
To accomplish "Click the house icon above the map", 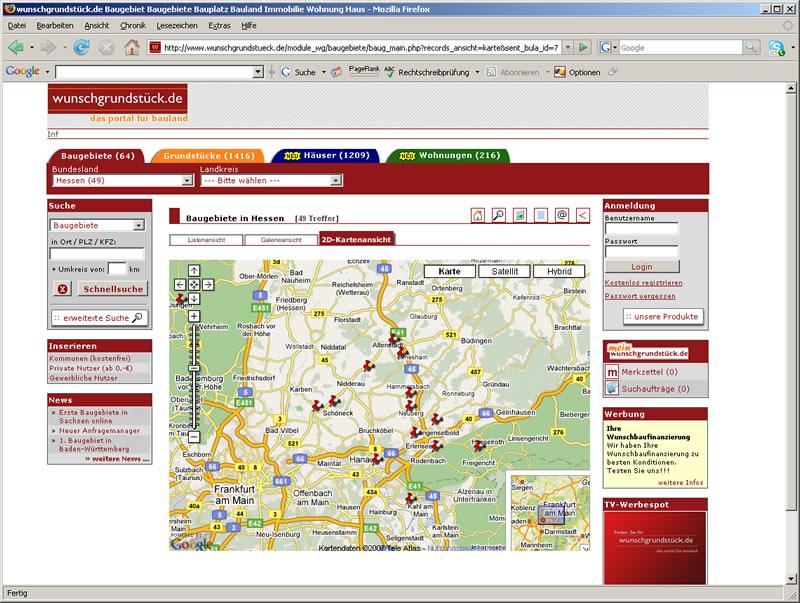I will [478, 215].
